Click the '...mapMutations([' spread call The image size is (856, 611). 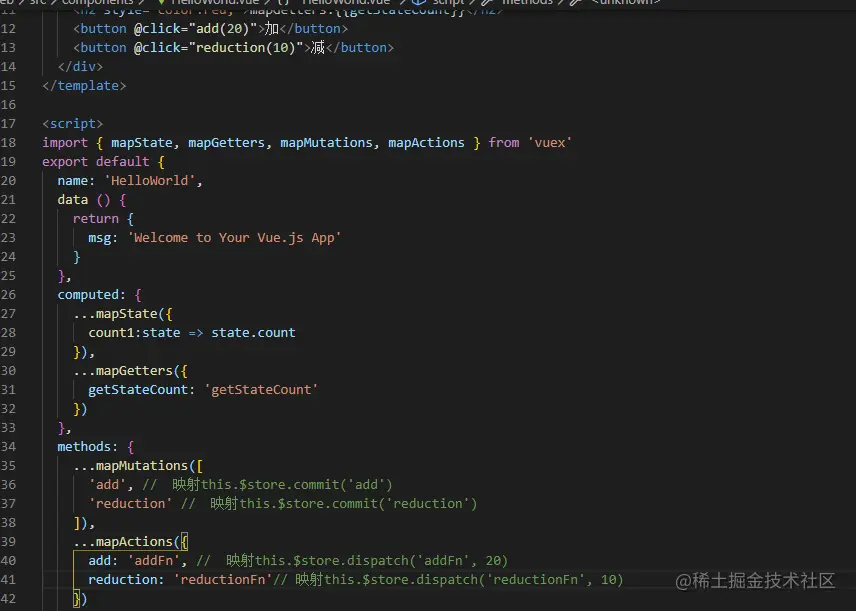[x=138, y=466]
